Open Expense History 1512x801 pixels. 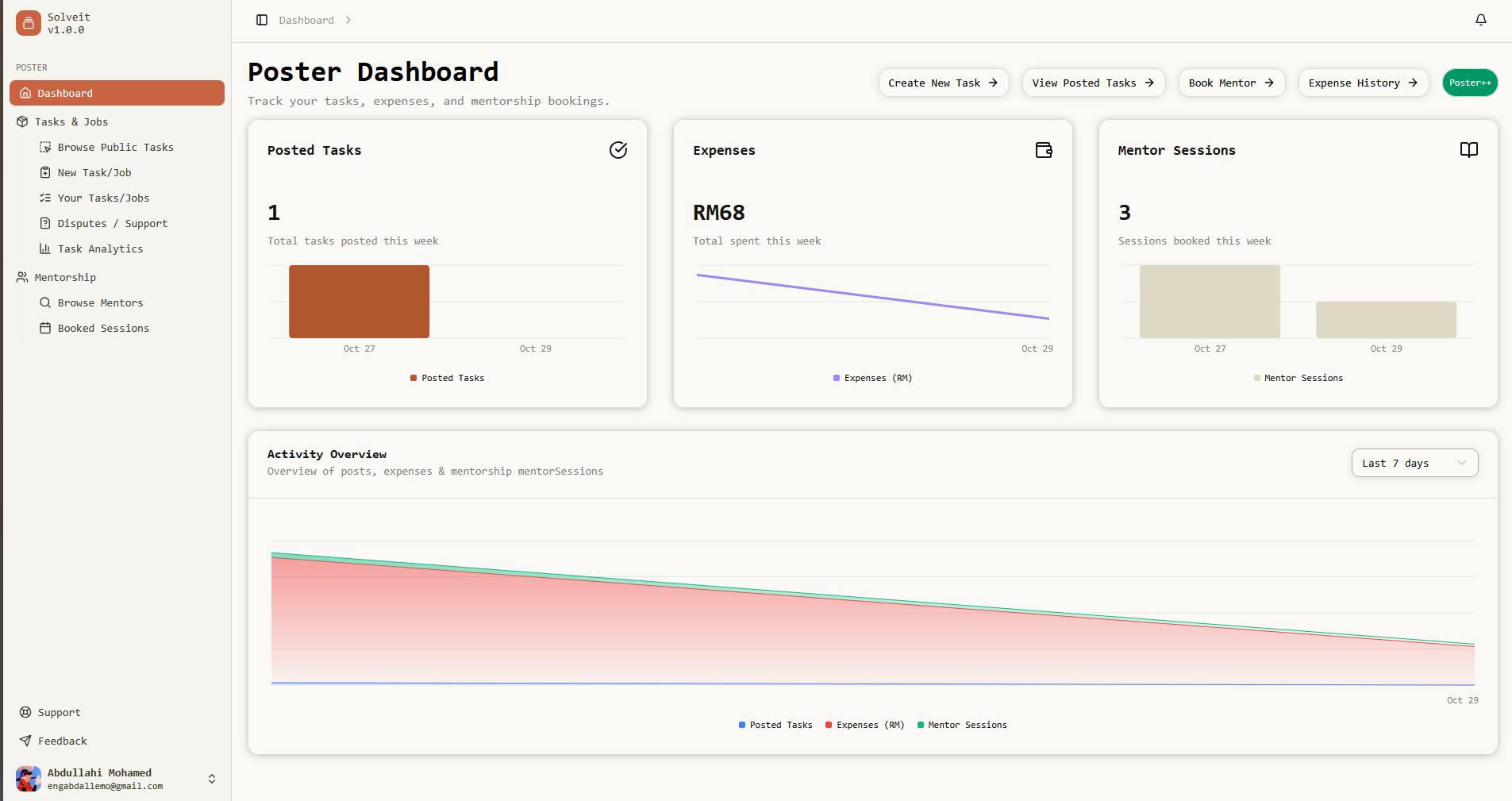1363,83
